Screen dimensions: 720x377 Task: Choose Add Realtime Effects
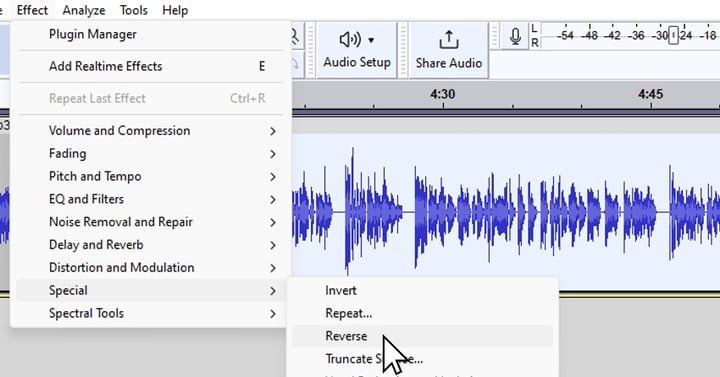(151, 66)
